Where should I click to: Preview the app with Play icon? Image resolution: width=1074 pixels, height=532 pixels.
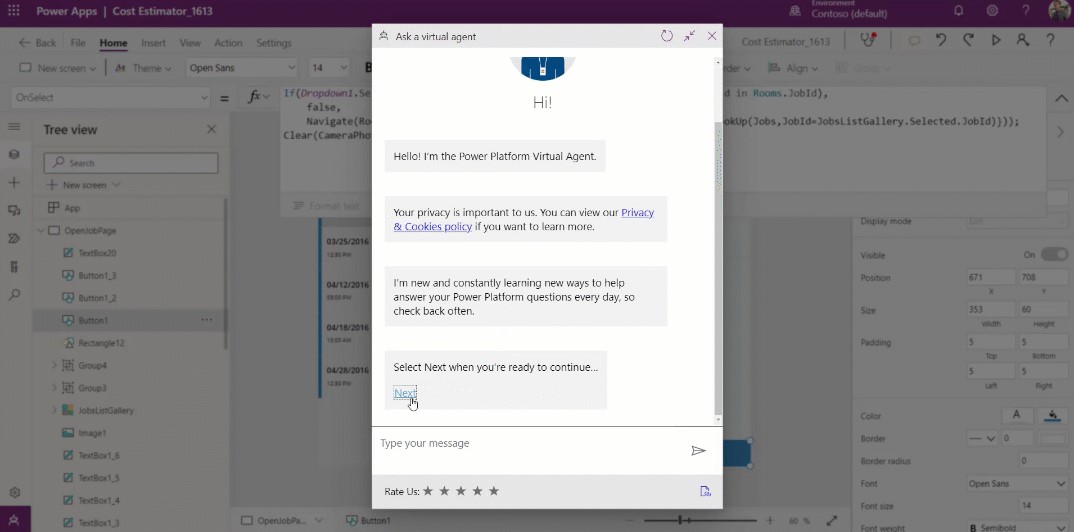point(996,40)
